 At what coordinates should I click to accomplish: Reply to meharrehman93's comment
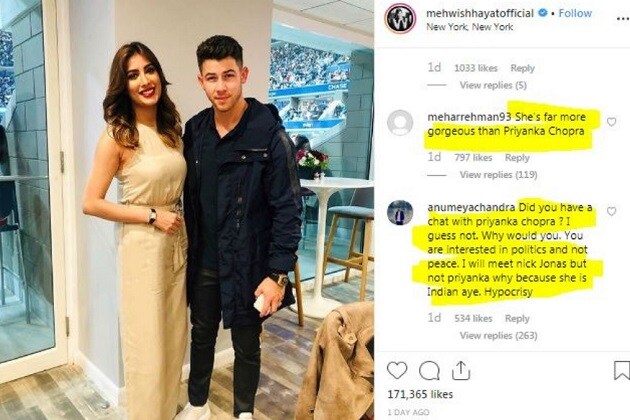click(517, 158)
